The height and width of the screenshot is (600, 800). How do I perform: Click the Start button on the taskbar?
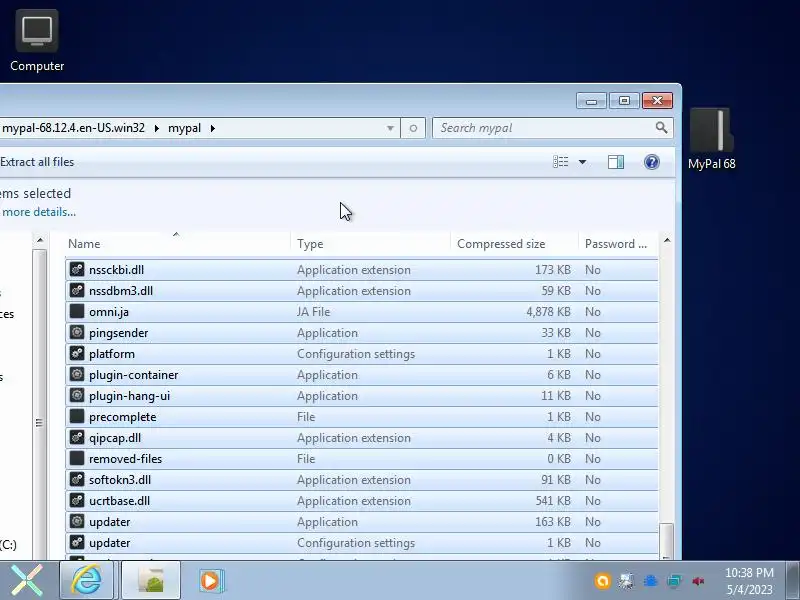[27, 581]
